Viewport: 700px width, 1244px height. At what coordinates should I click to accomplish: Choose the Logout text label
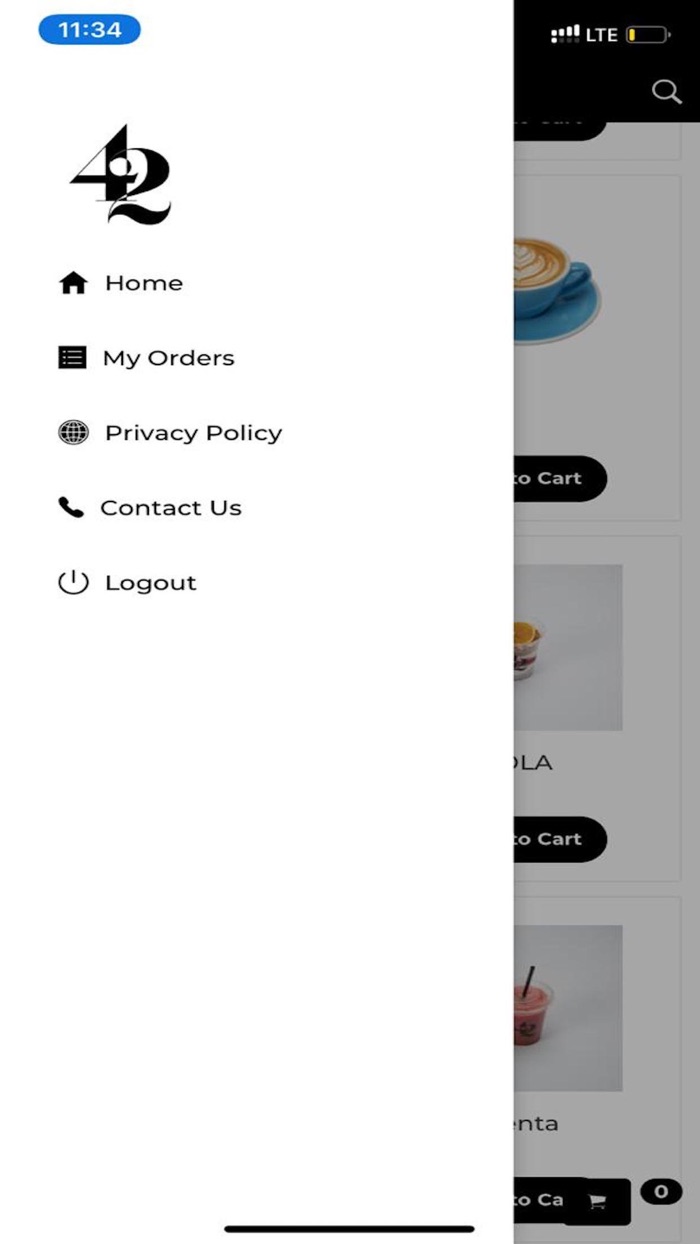150,583
